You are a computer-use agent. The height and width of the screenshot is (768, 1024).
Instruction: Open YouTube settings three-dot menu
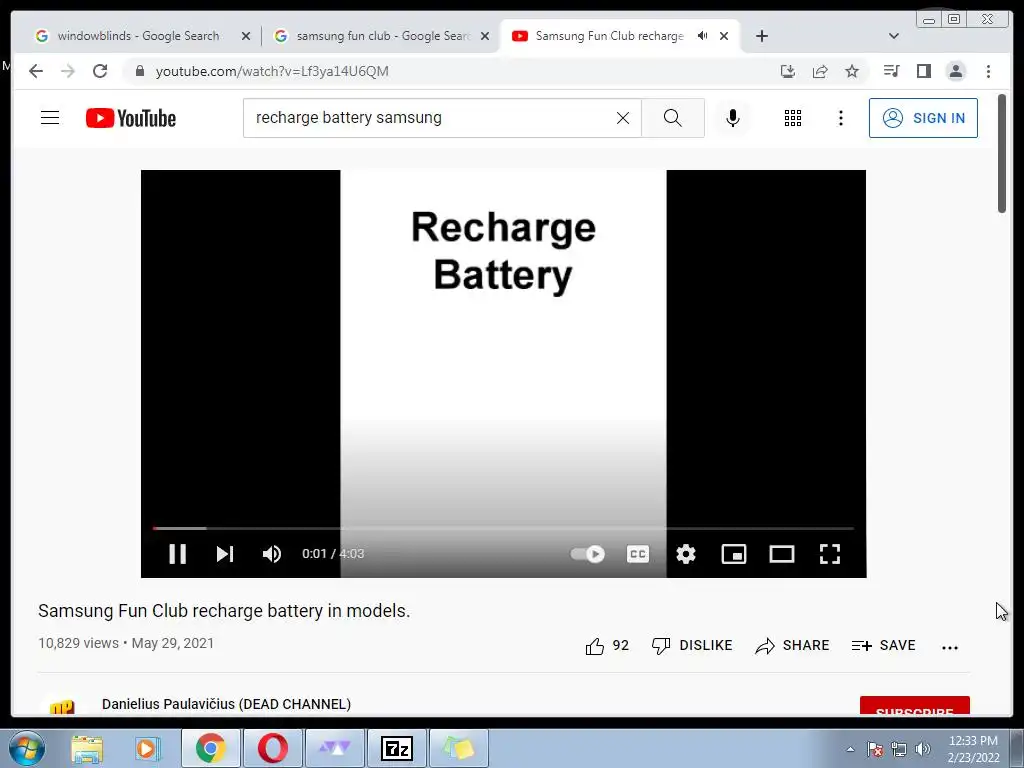coord(840,118)
